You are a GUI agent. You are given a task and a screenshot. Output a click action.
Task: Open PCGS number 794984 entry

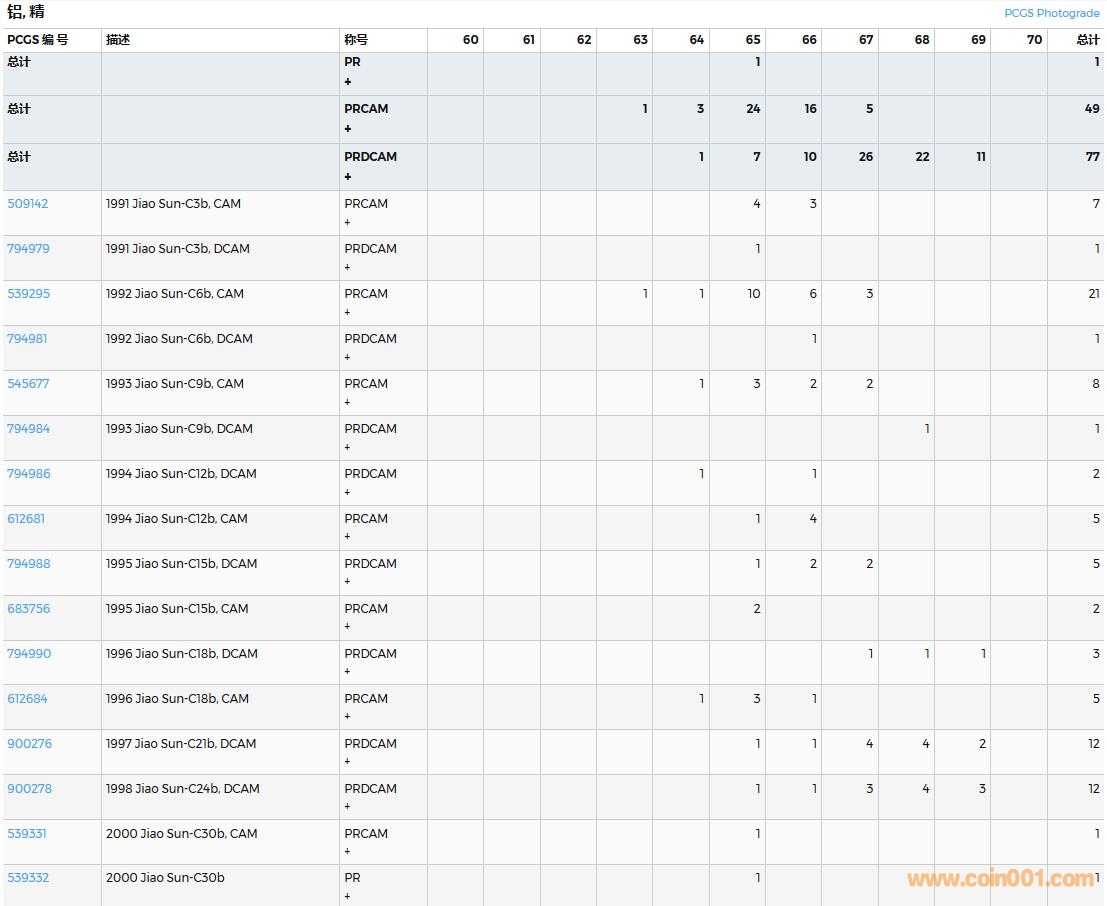click(28, 429)
